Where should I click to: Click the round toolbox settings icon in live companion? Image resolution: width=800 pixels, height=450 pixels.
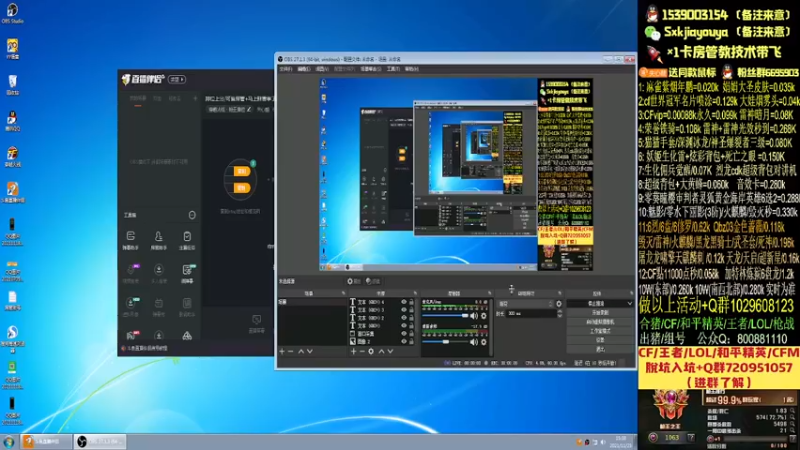pyautogui.click(x=192, y=215)
